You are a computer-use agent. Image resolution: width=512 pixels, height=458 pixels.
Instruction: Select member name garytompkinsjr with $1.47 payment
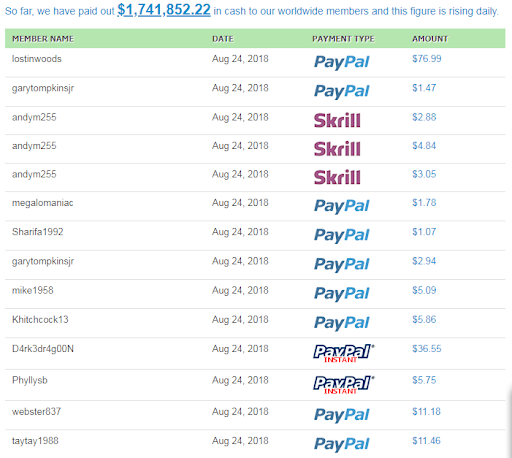click(x=43, y=89)
